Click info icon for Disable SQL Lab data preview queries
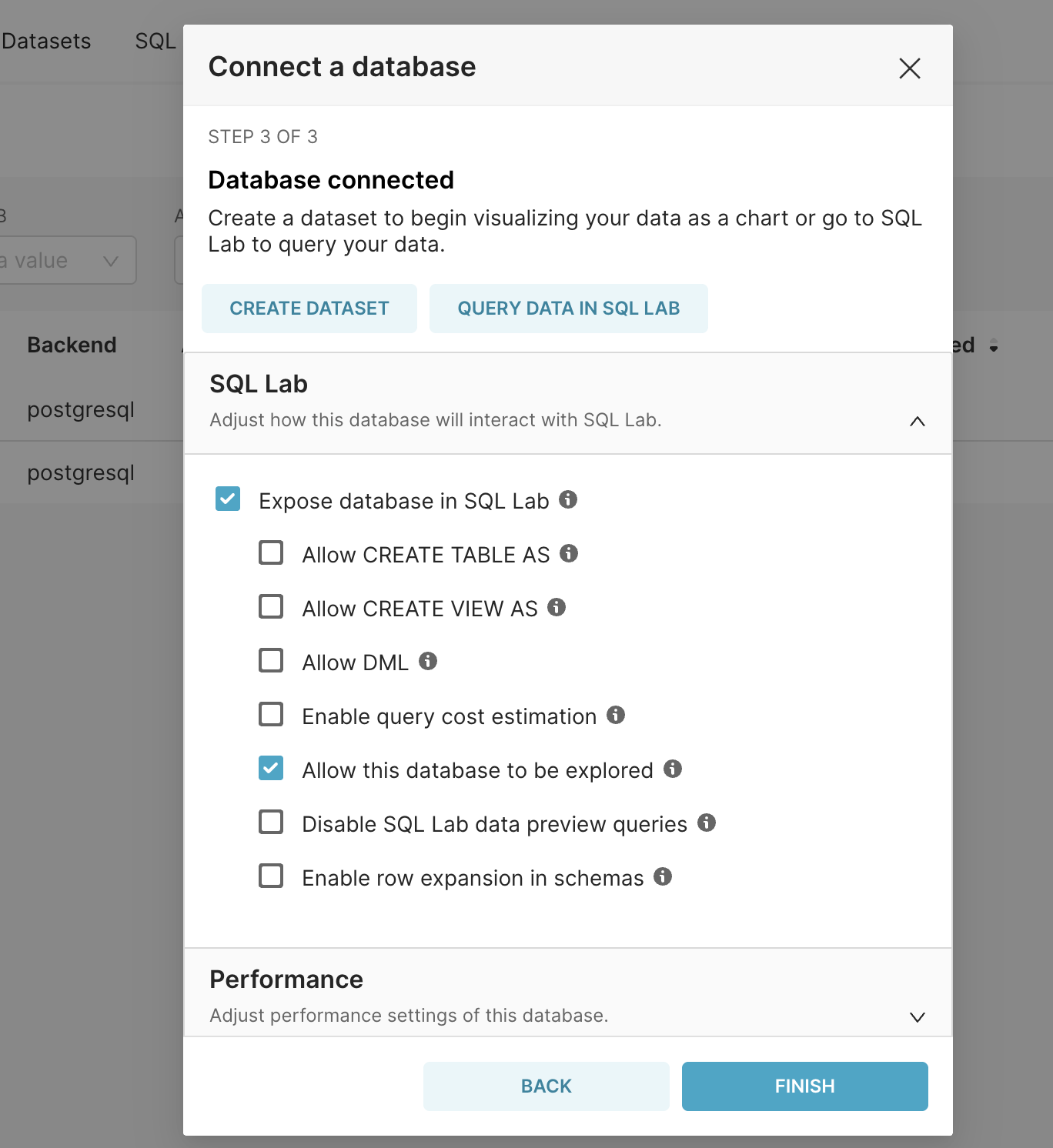The image size is (1053, 1148). pyautogui.click(x=707, y=823)
